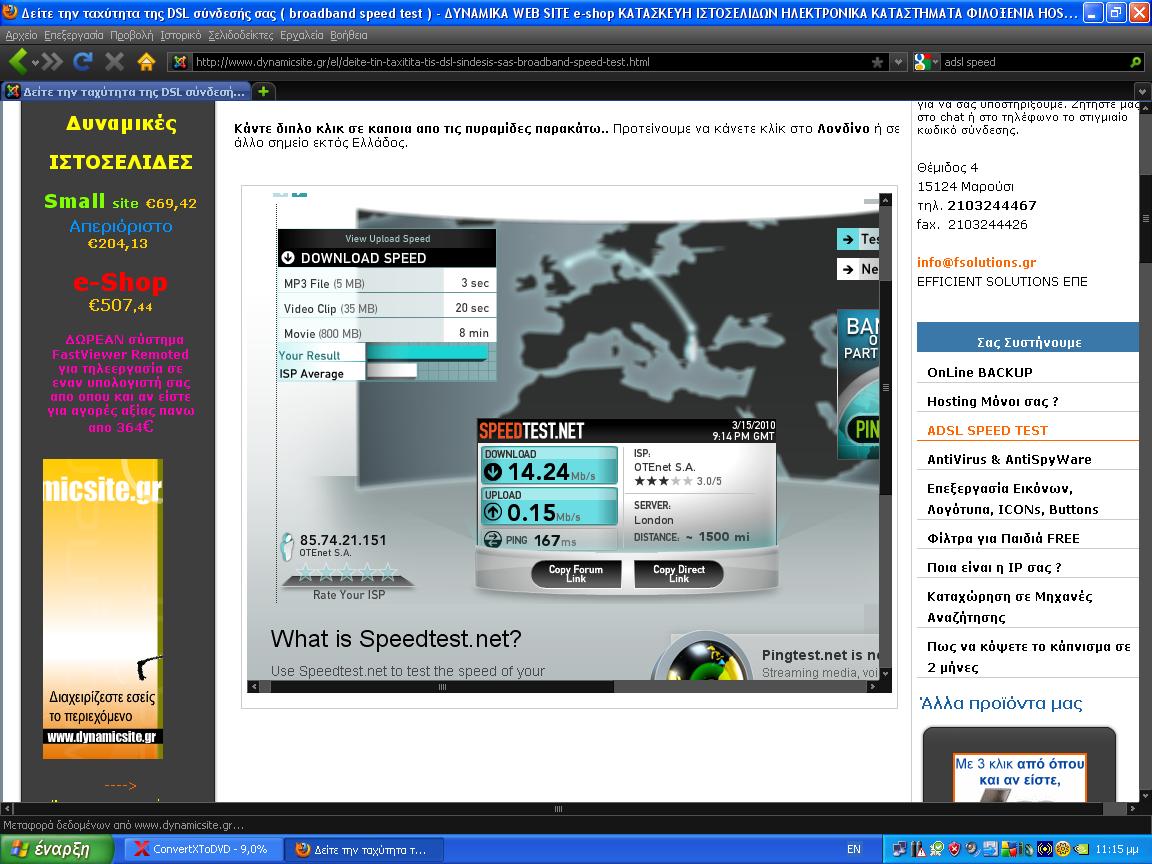Open the Ιστορικό menu
Screen dimensions: 1152x864
tap(181, 35)
